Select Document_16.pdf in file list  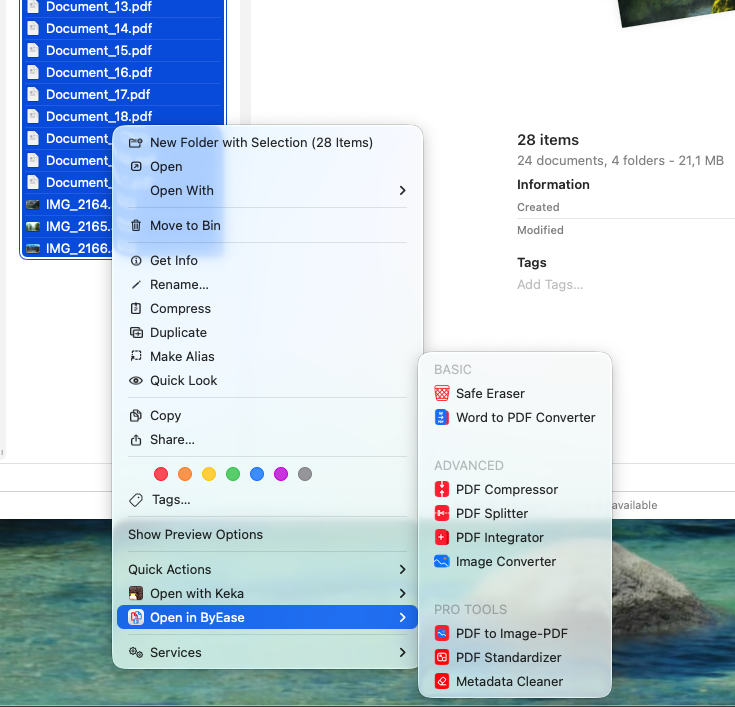coord(123,73)
